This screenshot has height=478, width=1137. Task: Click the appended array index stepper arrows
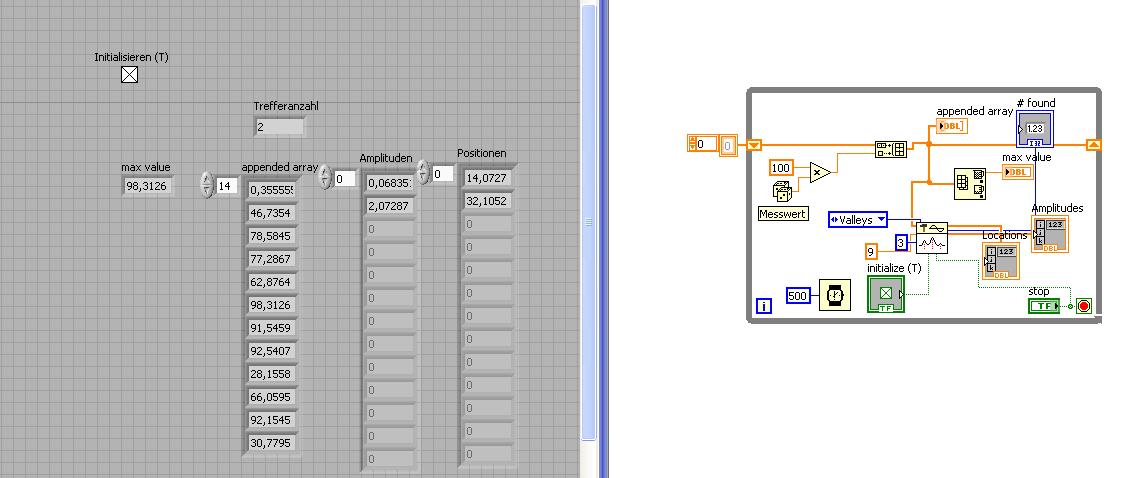pyautogui.click(x=207, y=186)
